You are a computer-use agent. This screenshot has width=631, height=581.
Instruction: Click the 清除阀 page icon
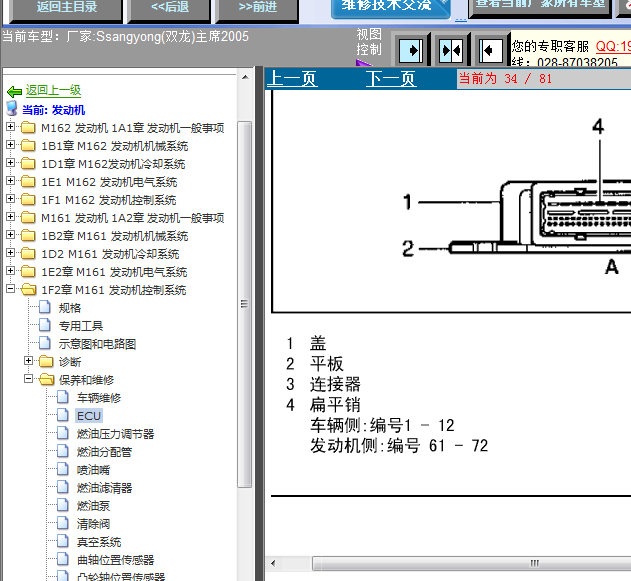click(63, 523)
